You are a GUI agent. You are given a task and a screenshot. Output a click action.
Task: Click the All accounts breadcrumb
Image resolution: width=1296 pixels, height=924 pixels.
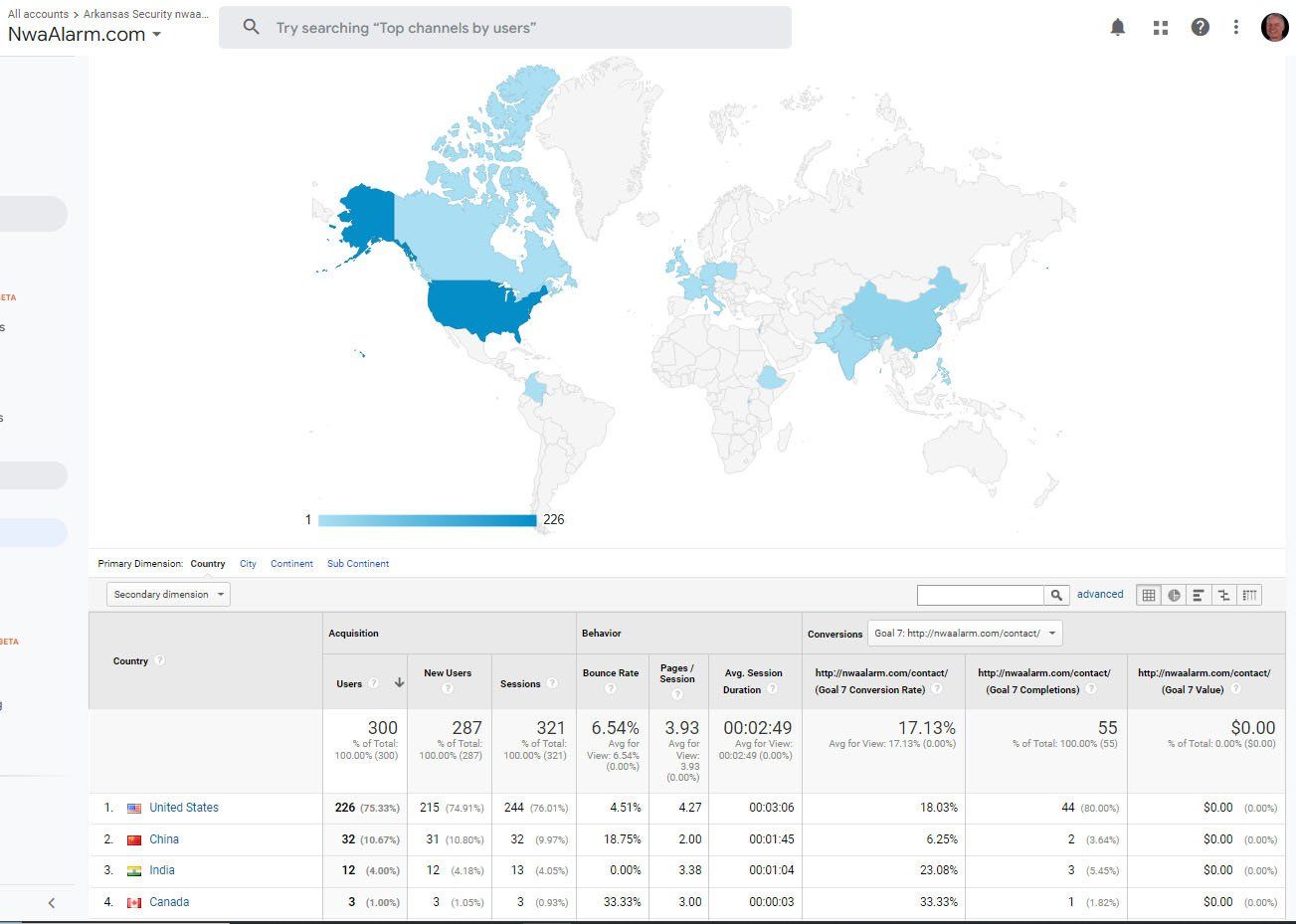pyautogui.click(x=38, y=14)
